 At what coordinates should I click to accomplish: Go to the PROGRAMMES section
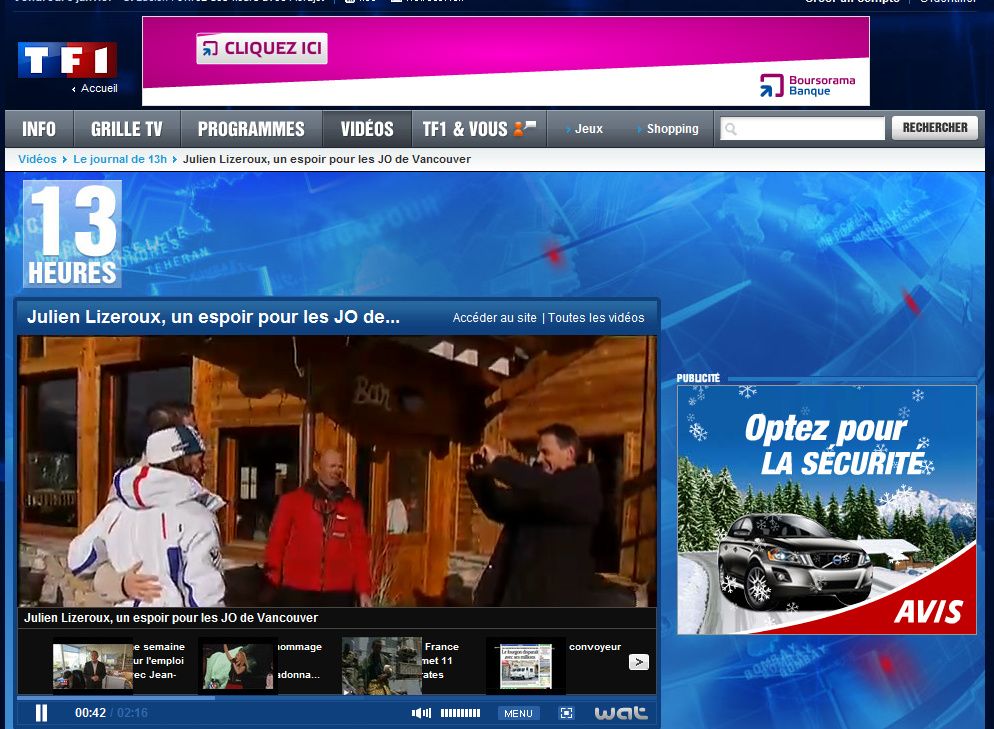(251, 129)
